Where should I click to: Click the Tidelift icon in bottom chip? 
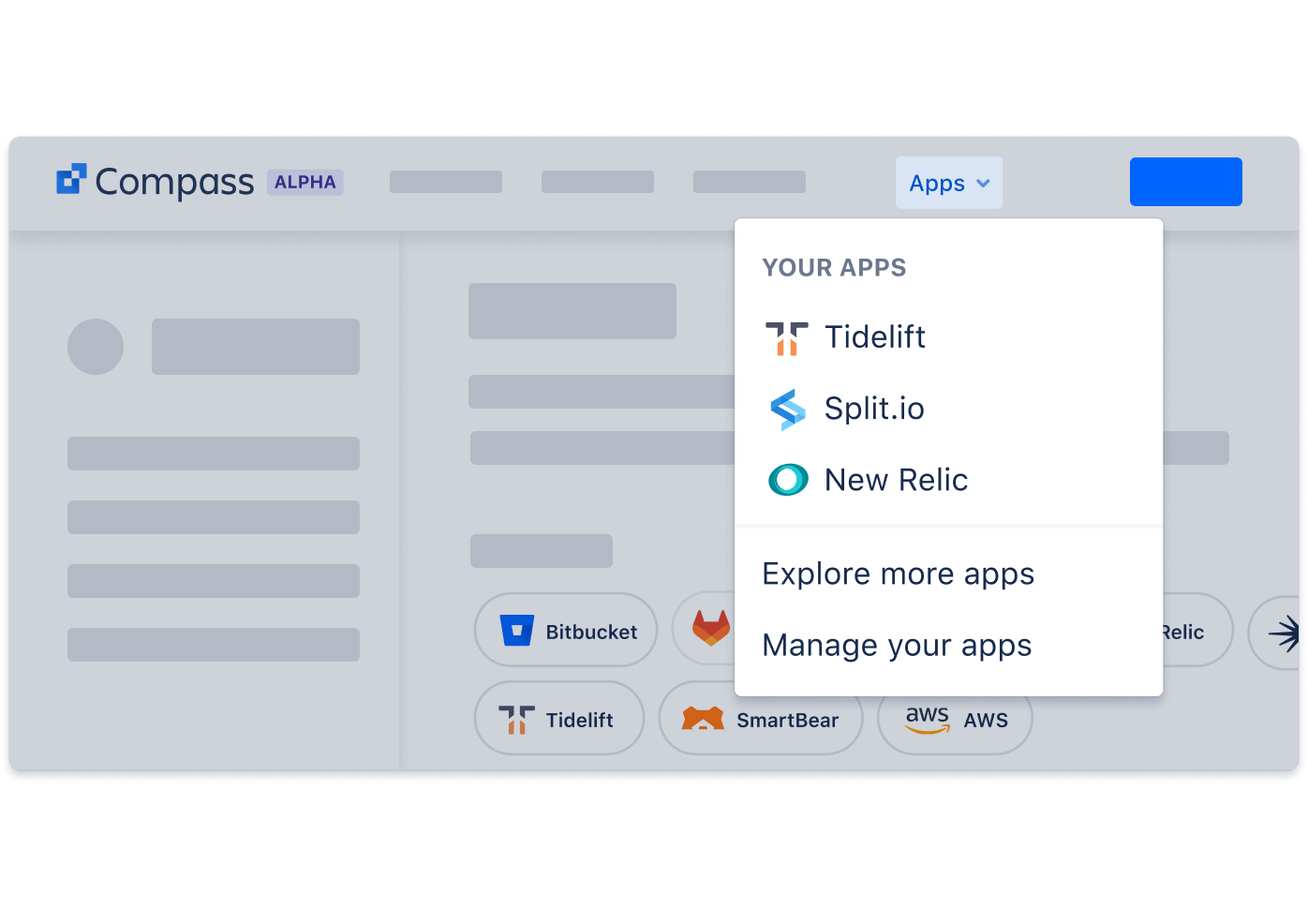coord(516,720)
